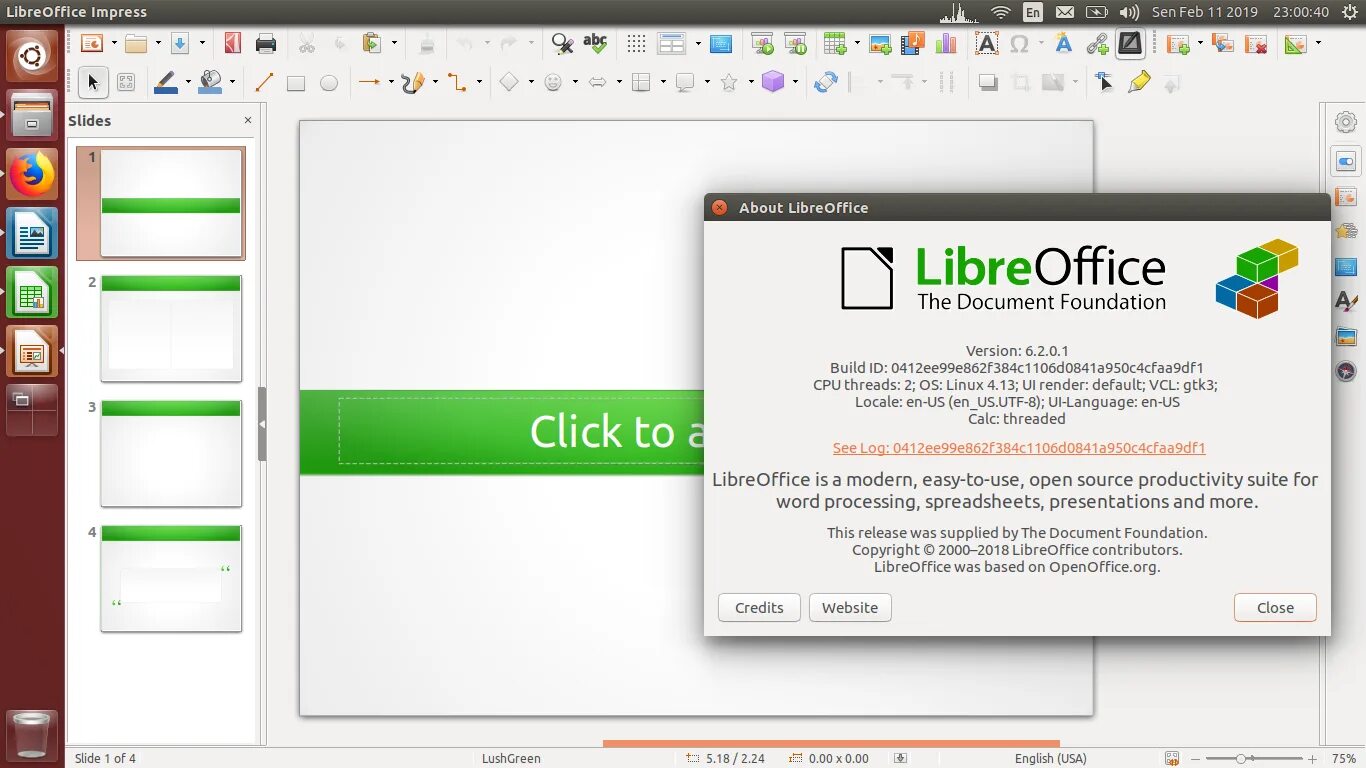
Task: Insert audio or video
Action: 913,43
